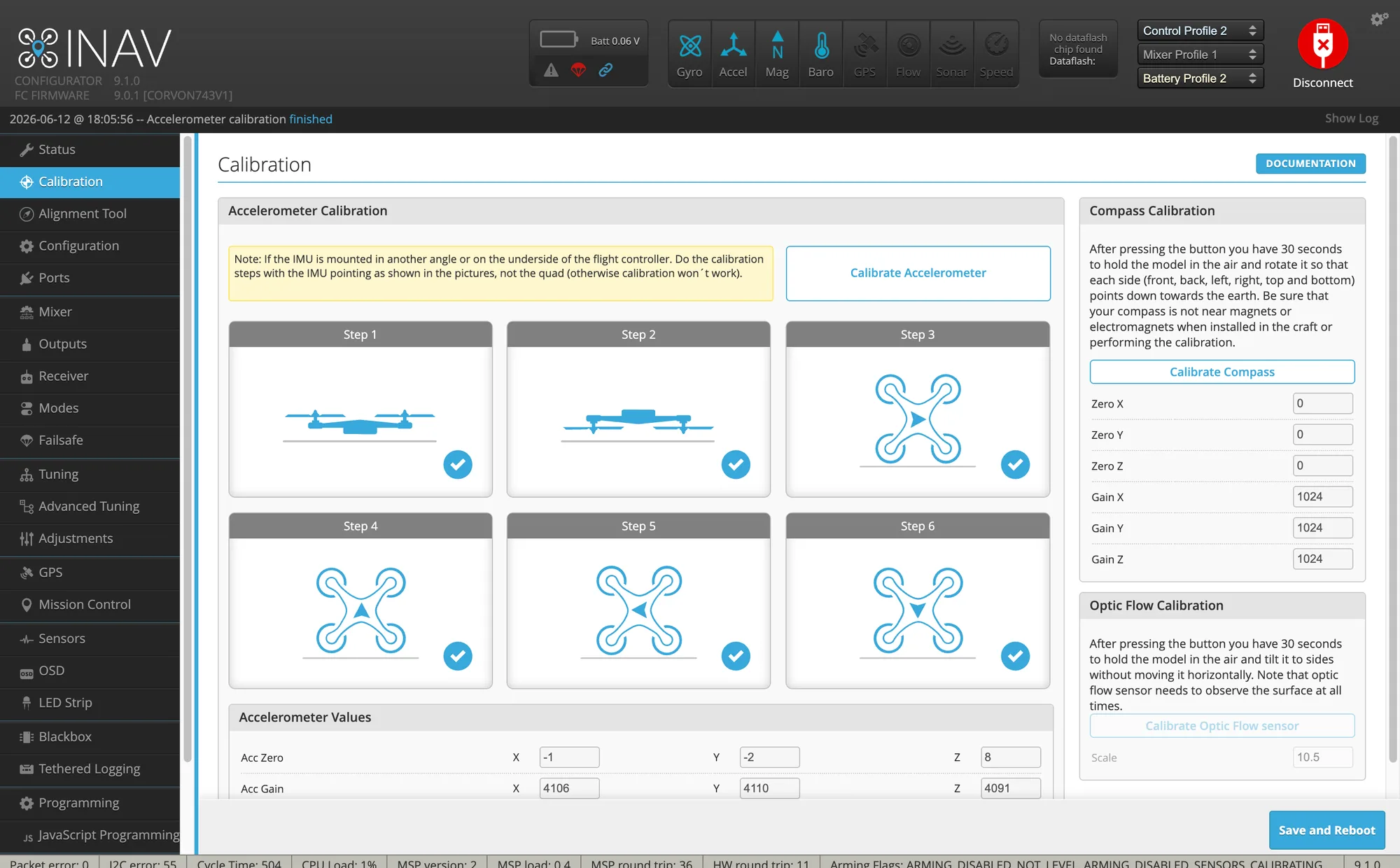Click the Step 5 checkmark icon
1400x868 pixels.
pos(736,656)
